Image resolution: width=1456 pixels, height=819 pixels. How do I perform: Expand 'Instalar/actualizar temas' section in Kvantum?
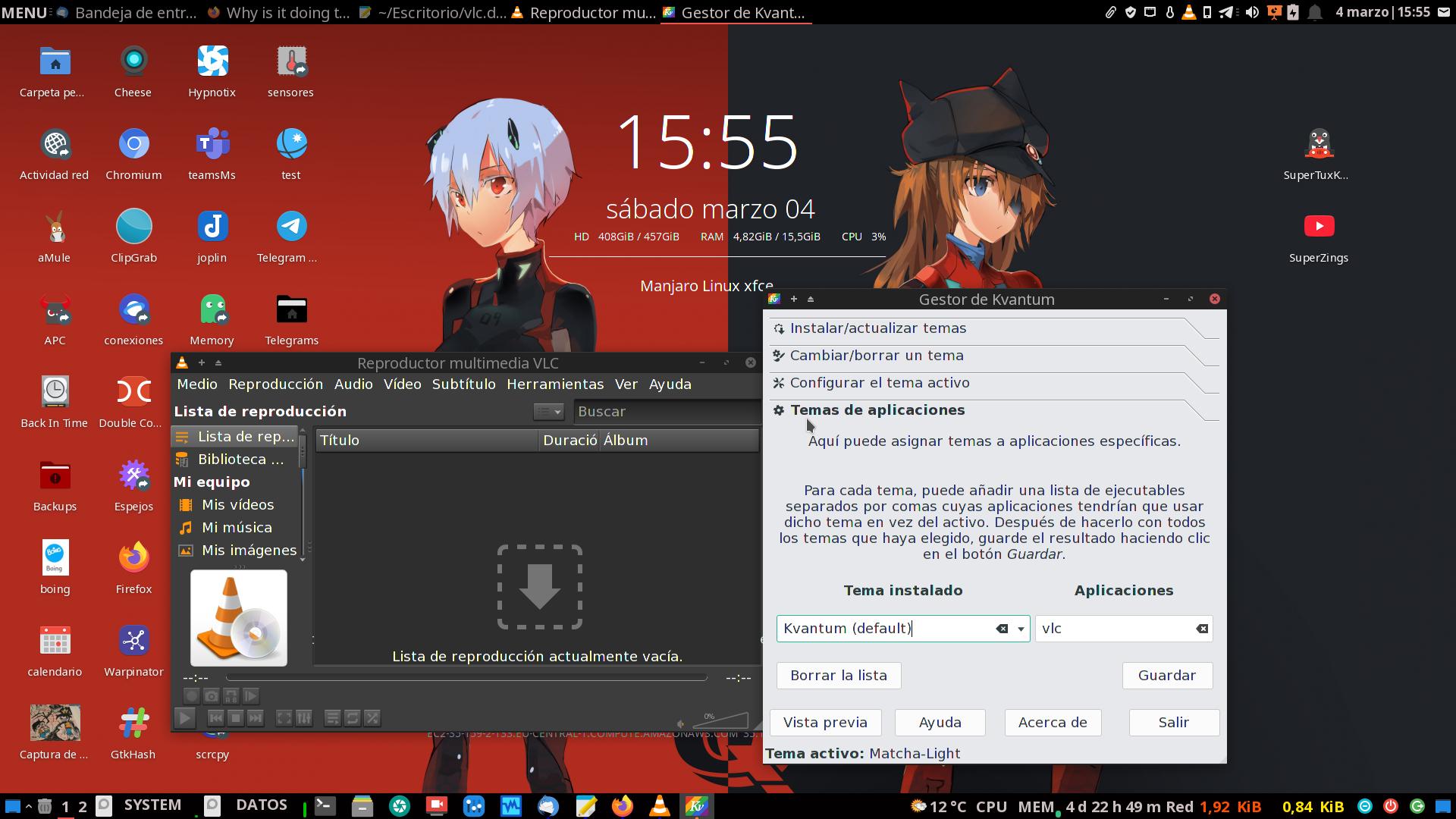tap(993, 328)
